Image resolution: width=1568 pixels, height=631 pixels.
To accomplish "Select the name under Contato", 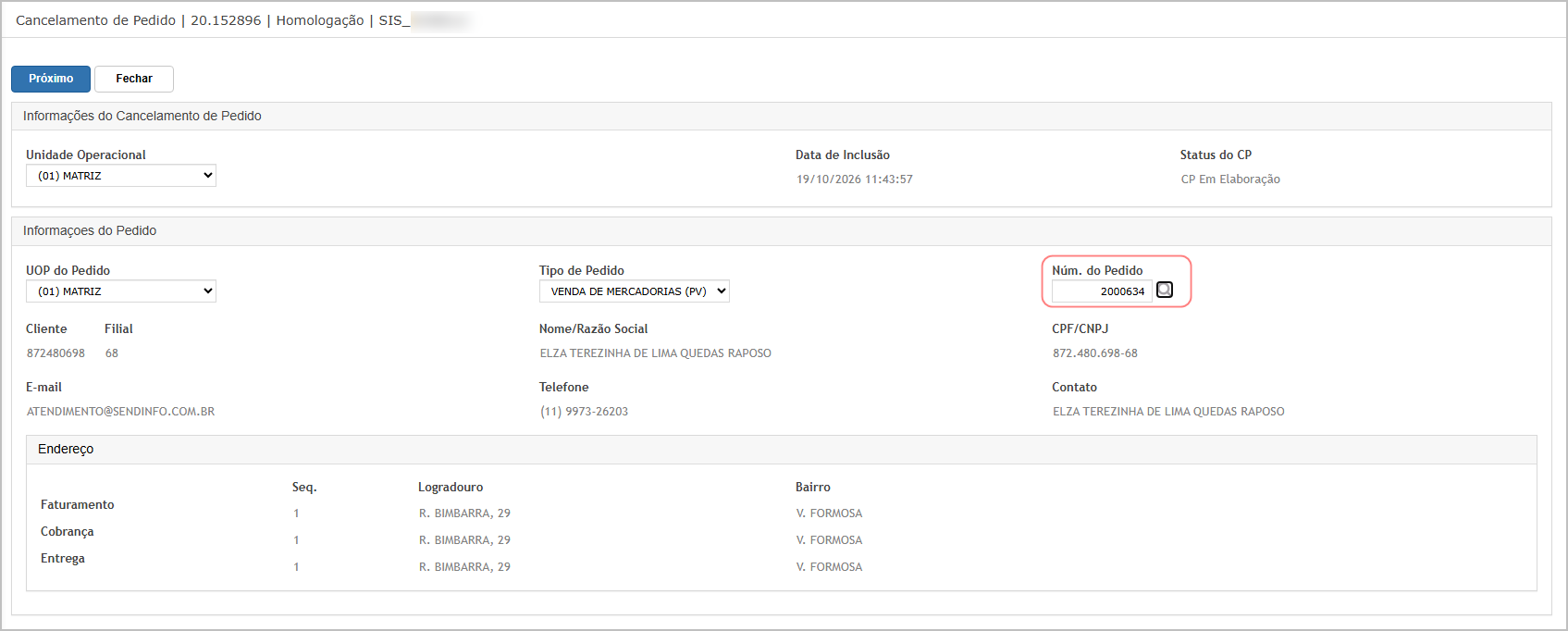I will (1168, 412).
